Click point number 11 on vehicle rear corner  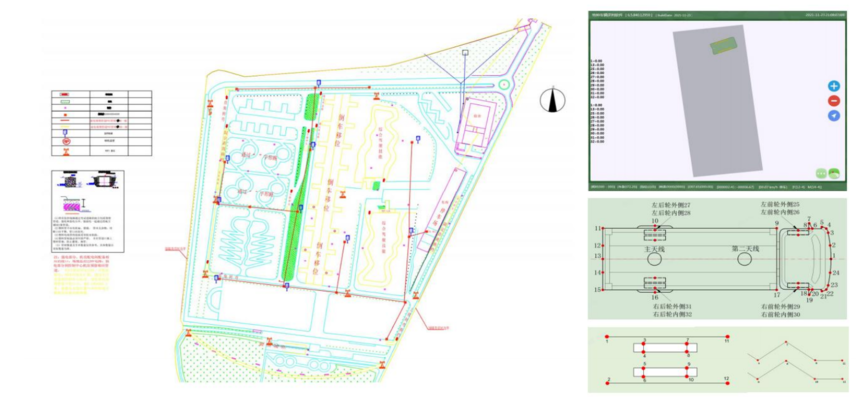click(x=598, y=228)
